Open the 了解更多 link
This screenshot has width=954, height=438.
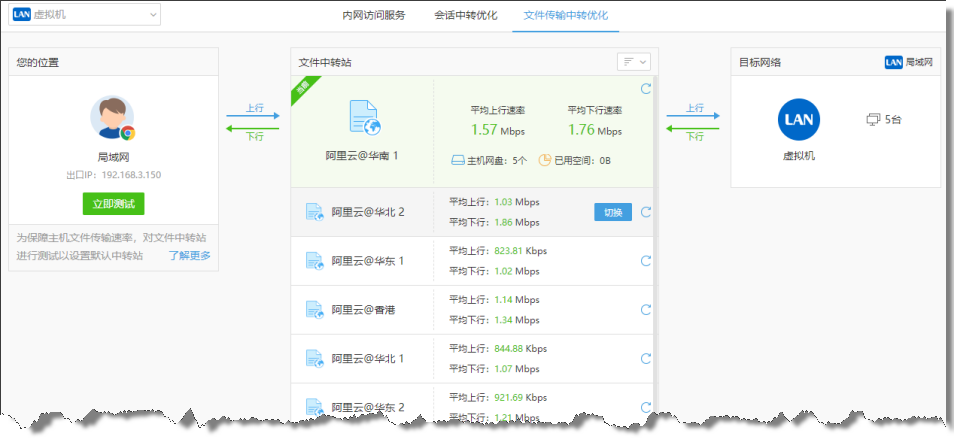189,255
